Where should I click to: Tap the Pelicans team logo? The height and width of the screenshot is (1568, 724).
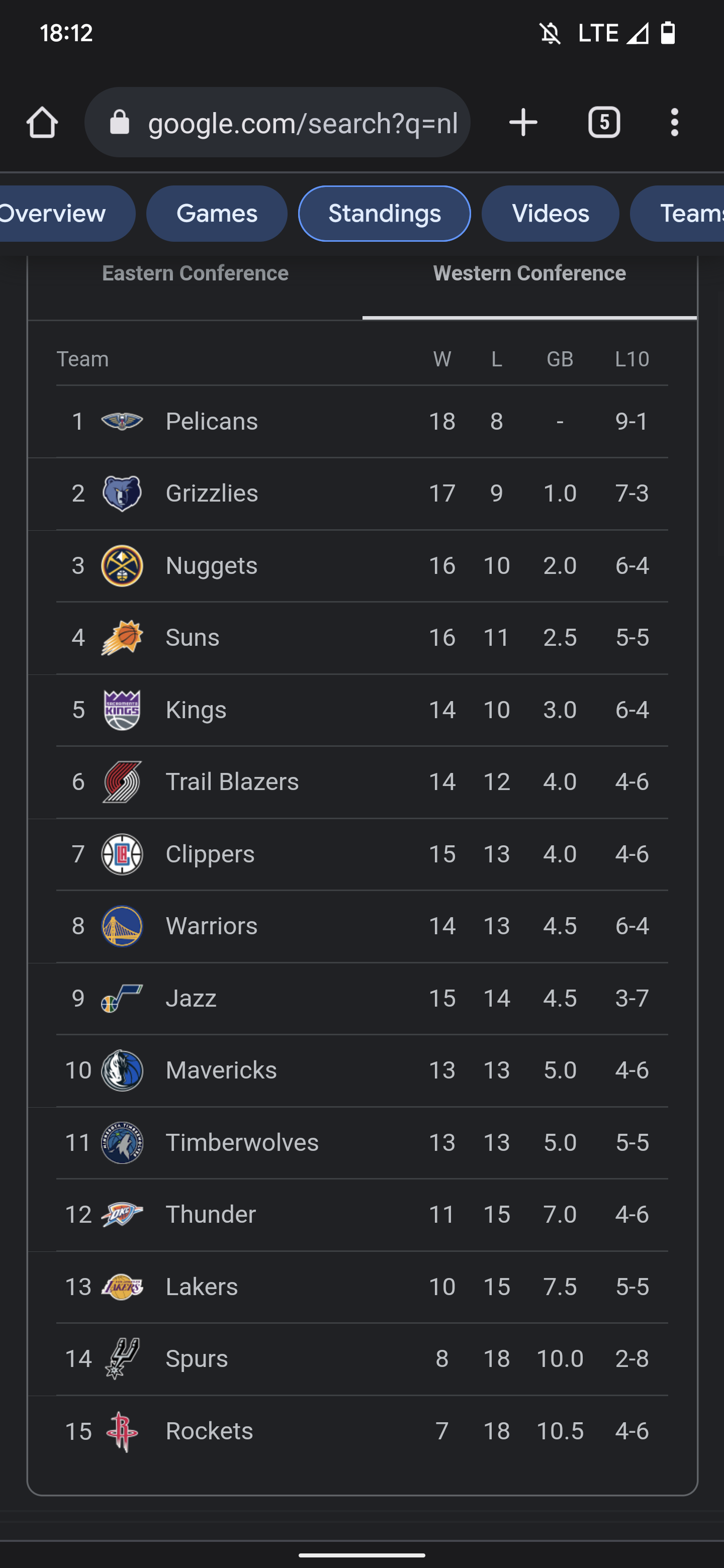tap(122, 421)
